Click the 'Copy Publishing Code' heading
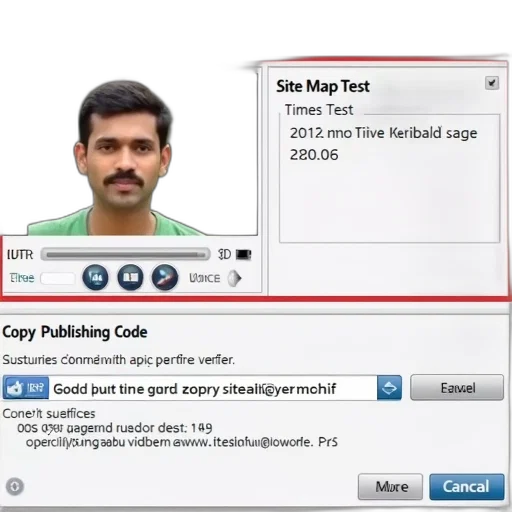512x512 pixels. pyautogui.click(x=75, y=332)
